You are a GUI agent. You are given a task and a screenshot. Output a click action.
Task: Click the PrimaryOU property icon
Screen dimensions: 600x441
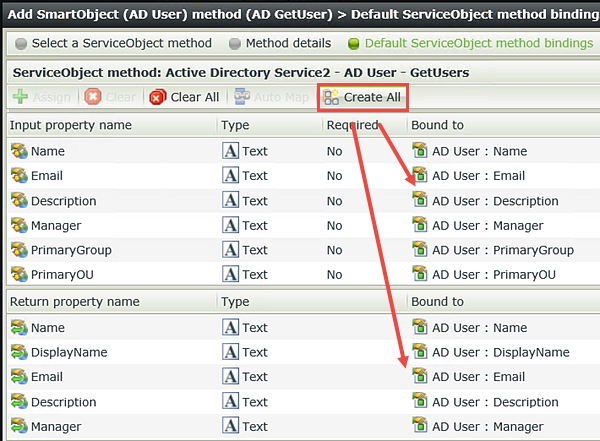click(x=19, y=274)
